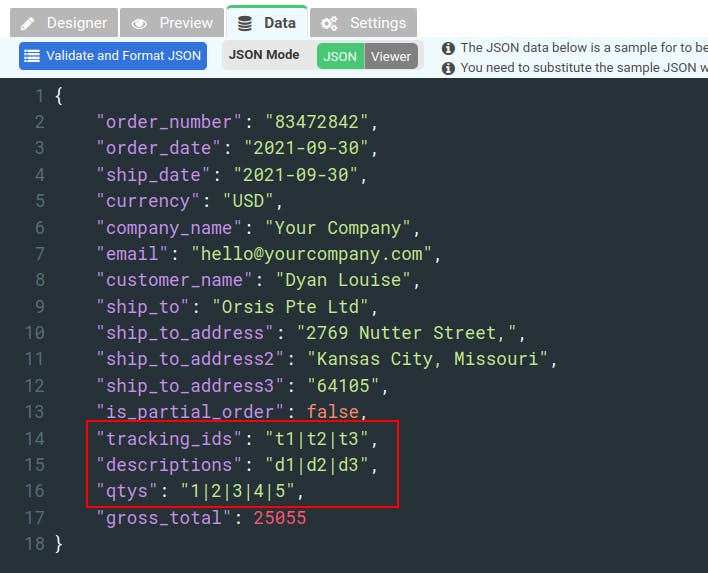Viewport: 708px width, 573px height.
Task: Place cursor on the tracking_ids line
Action: (x=237, y=439)
